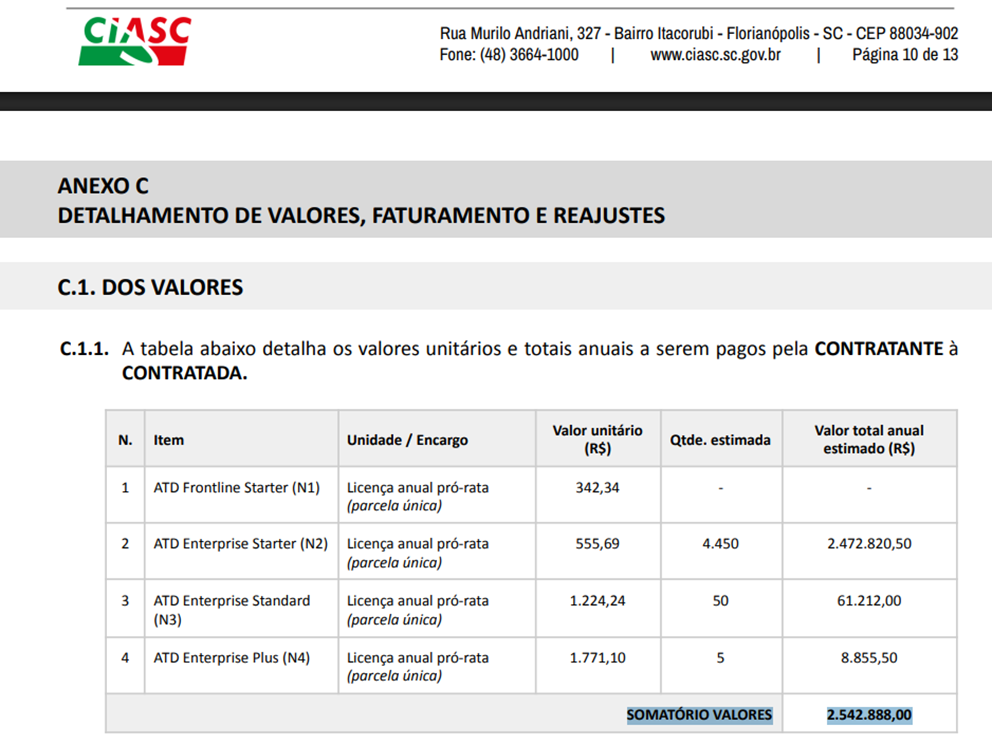Click the 'Valor total anual estimado (R$)' header
The image size is (992, 745).
[869, 440]
